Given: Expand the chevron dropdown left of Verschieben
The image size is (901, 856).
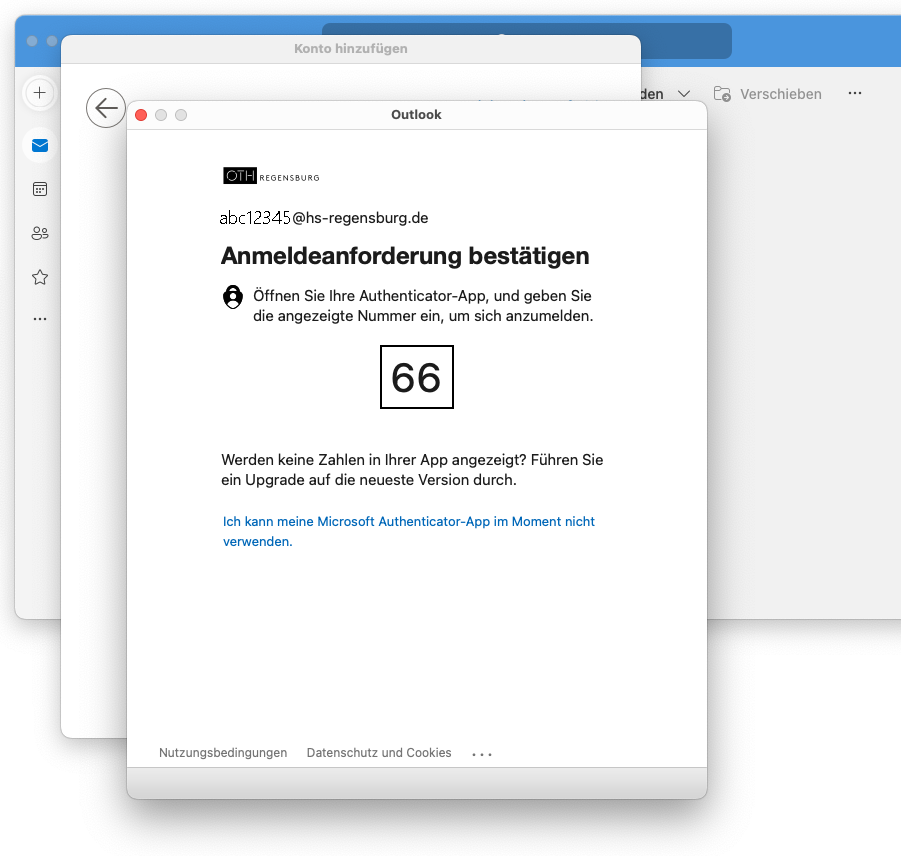Looking at the screenshot, I should tap(684, 94).
